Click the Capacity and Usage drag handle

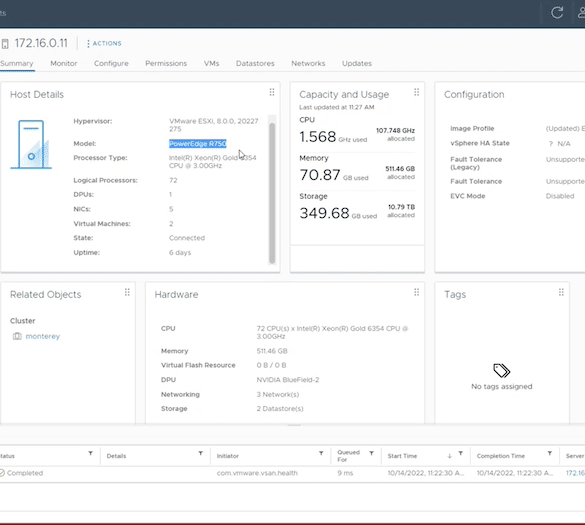(417, 92)
